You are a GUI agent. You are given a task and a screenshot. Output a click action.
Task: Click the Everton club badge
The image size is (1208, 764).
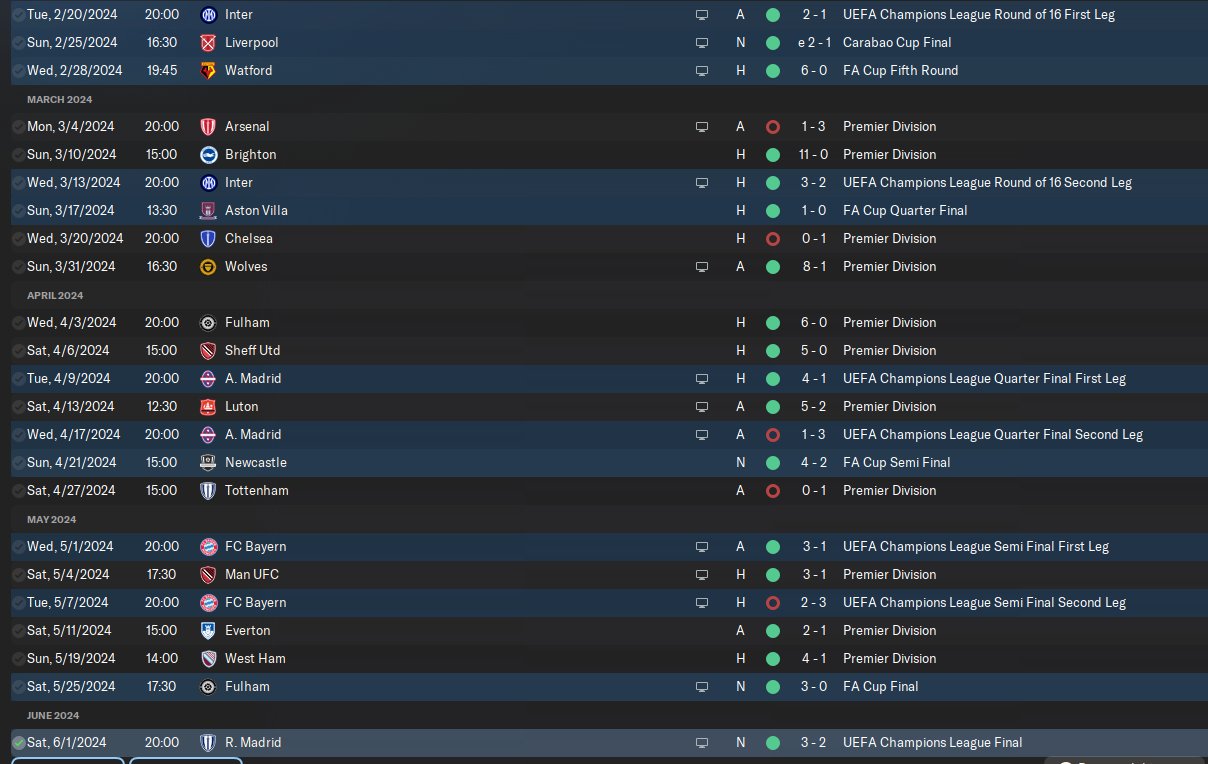pyautogui.click(x=208, y=631)
